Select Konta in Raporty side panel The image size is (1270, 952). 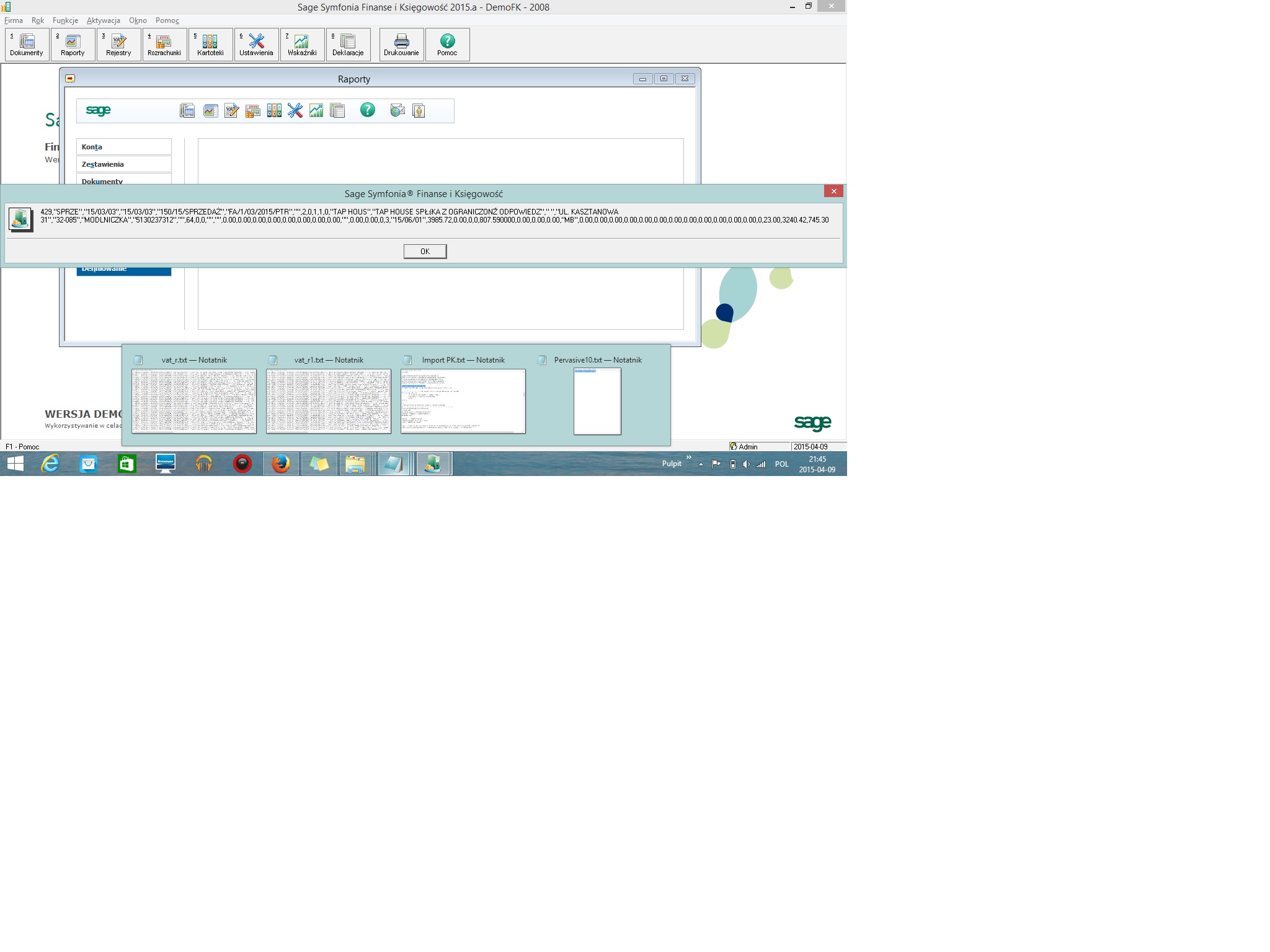(124, 147)
